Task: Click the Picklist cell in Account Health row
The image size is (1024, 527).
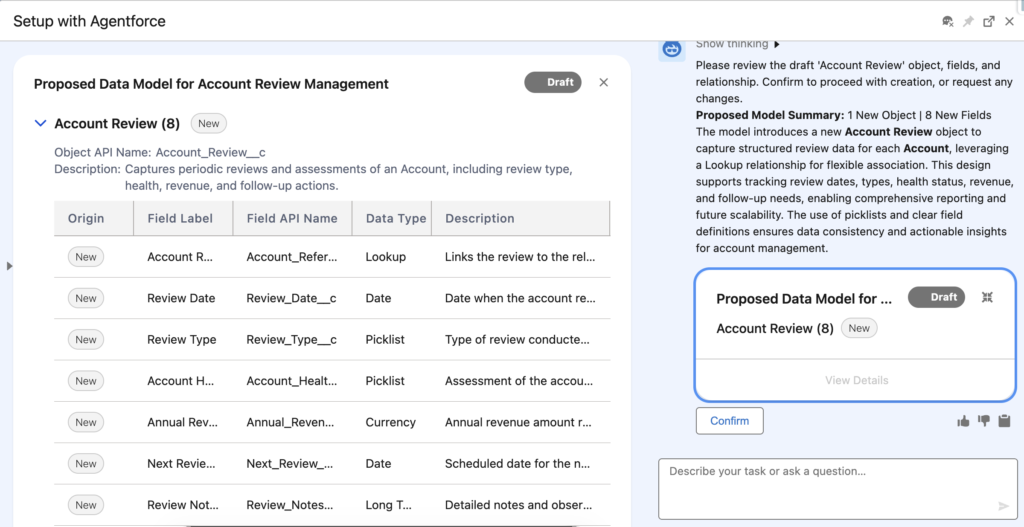Action: coord(385,381)
